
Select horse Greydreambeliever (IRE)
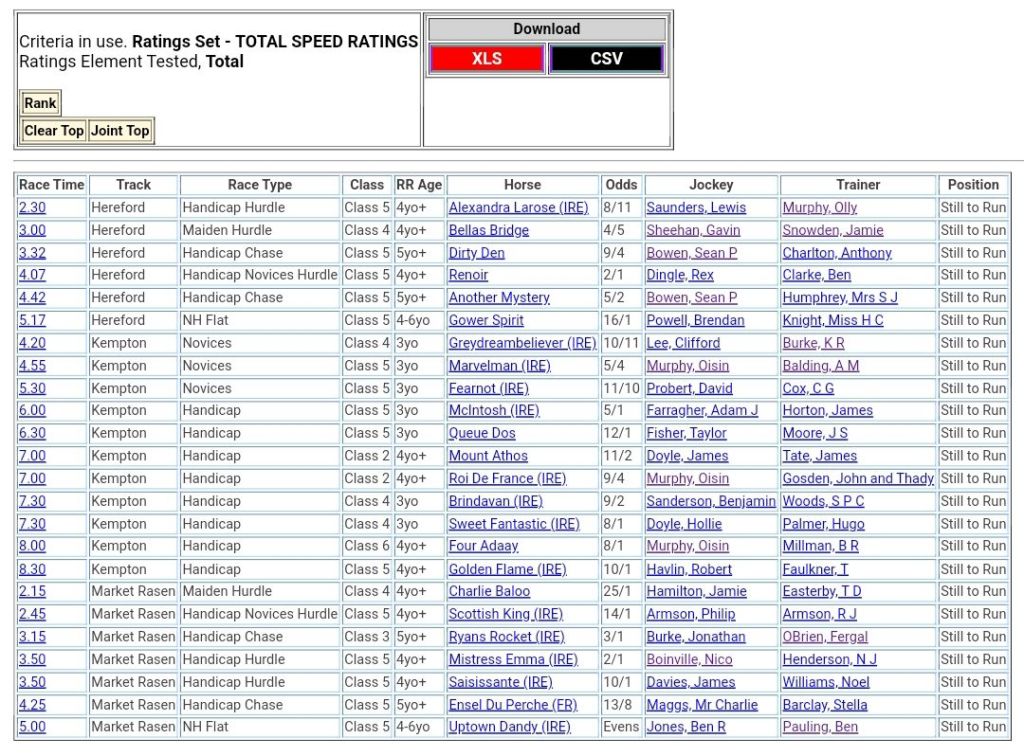pyautogui.click(x=521, y=343)
